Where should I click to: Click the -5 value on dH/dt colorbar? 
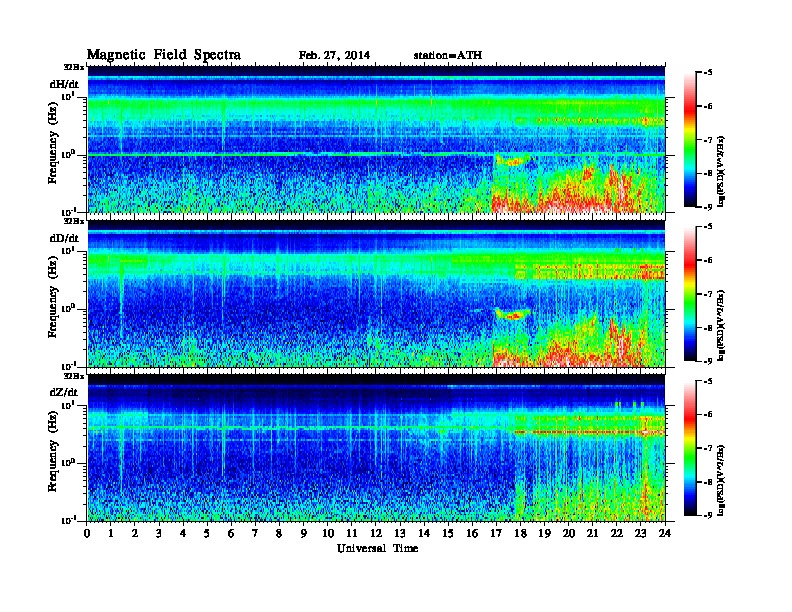(708, 73)
